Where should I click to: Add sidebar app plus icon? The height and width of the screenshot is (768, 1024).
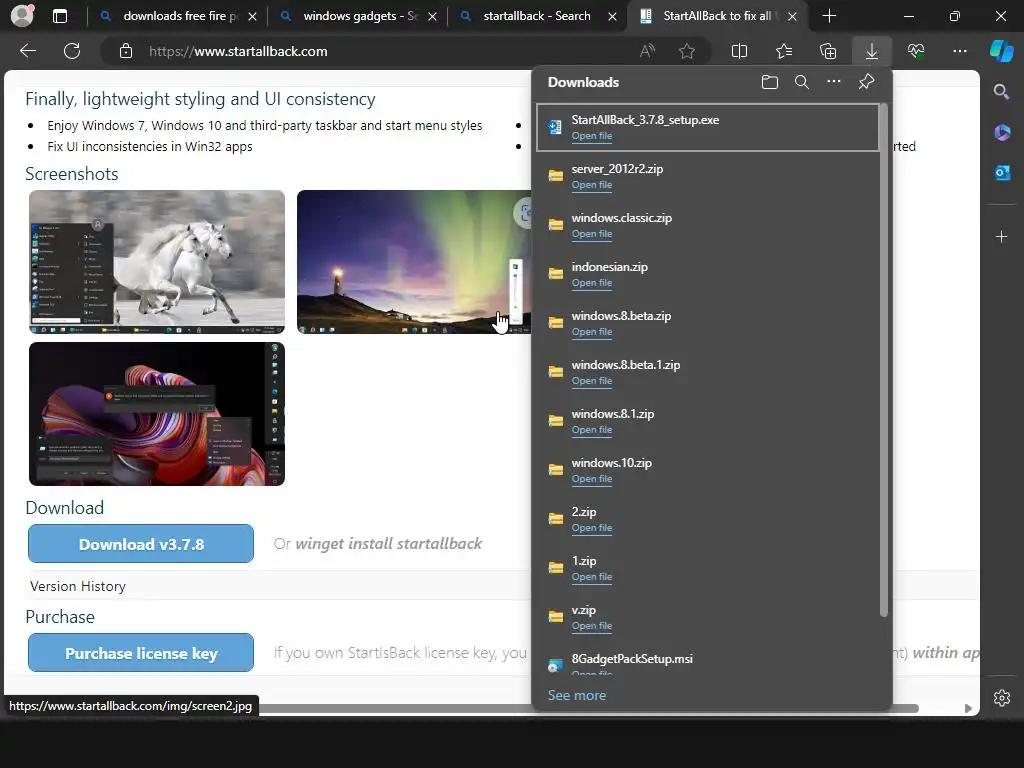coord(1002,236)
